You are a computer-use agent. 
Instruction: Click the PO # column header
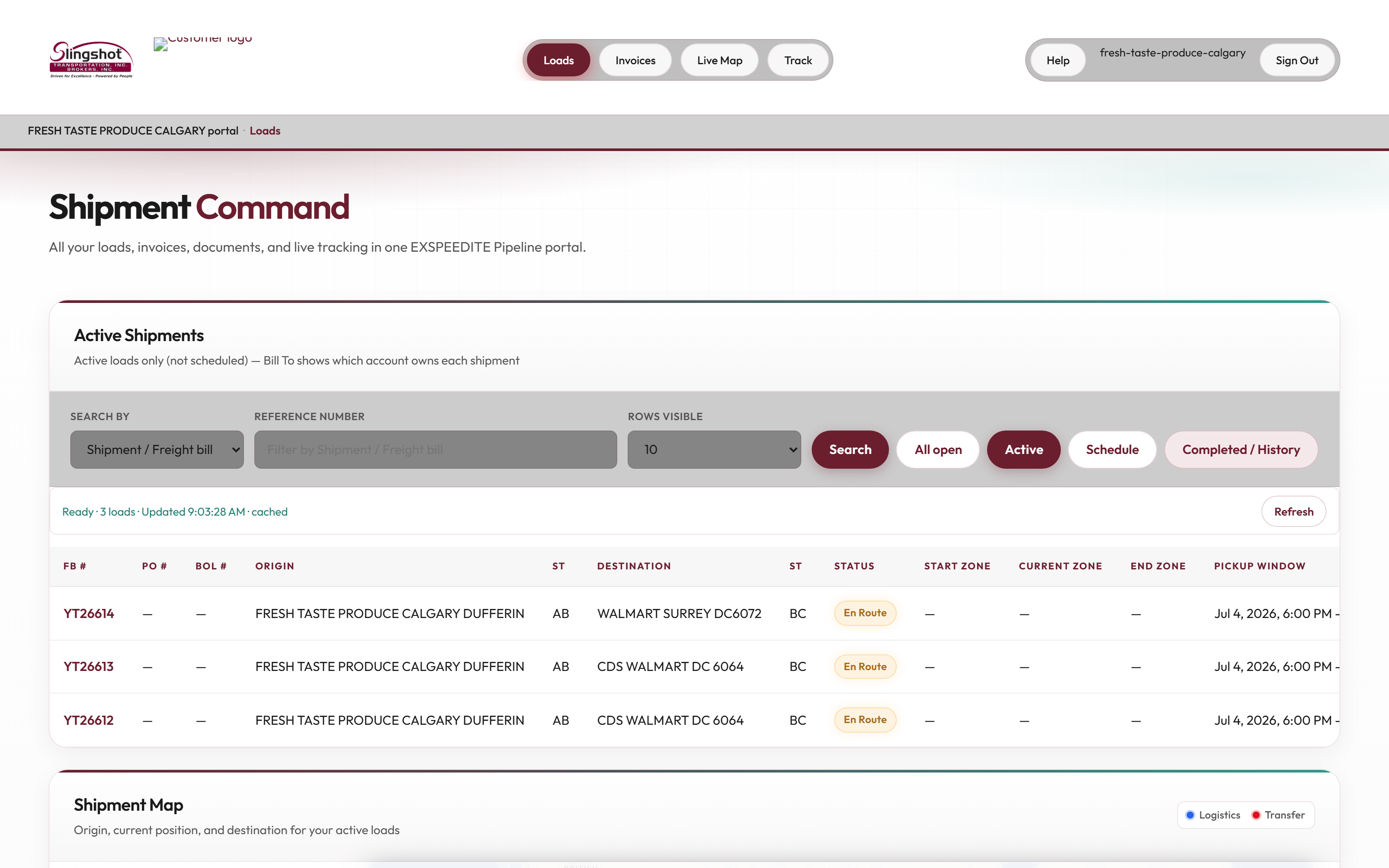point(155,566)
